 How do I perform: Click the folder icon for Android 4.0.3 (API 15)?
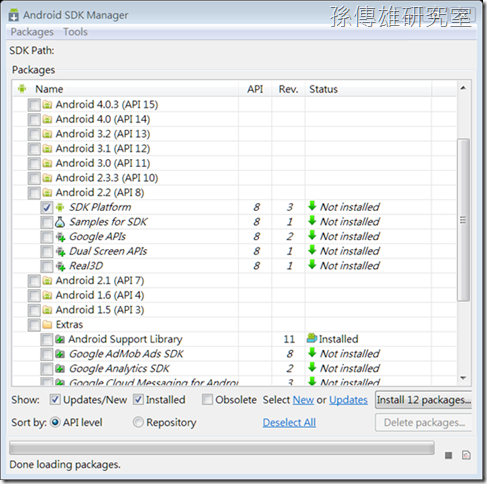pyautogui.click(x=47, y=105)
